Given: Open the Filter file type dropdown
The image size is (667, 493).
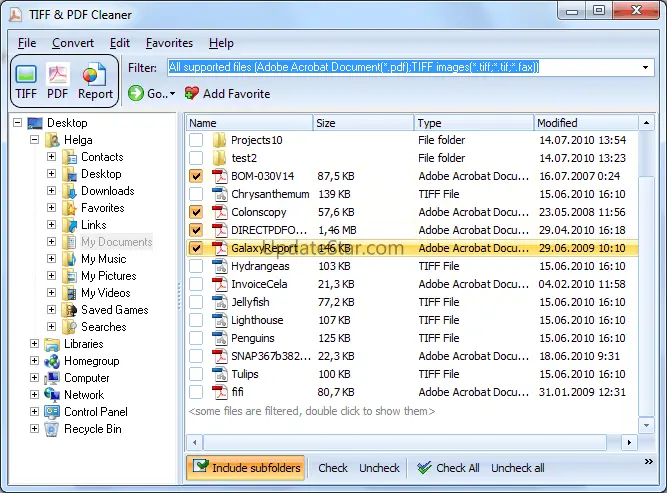Looking at the screenshot, I should pos(647,67).
